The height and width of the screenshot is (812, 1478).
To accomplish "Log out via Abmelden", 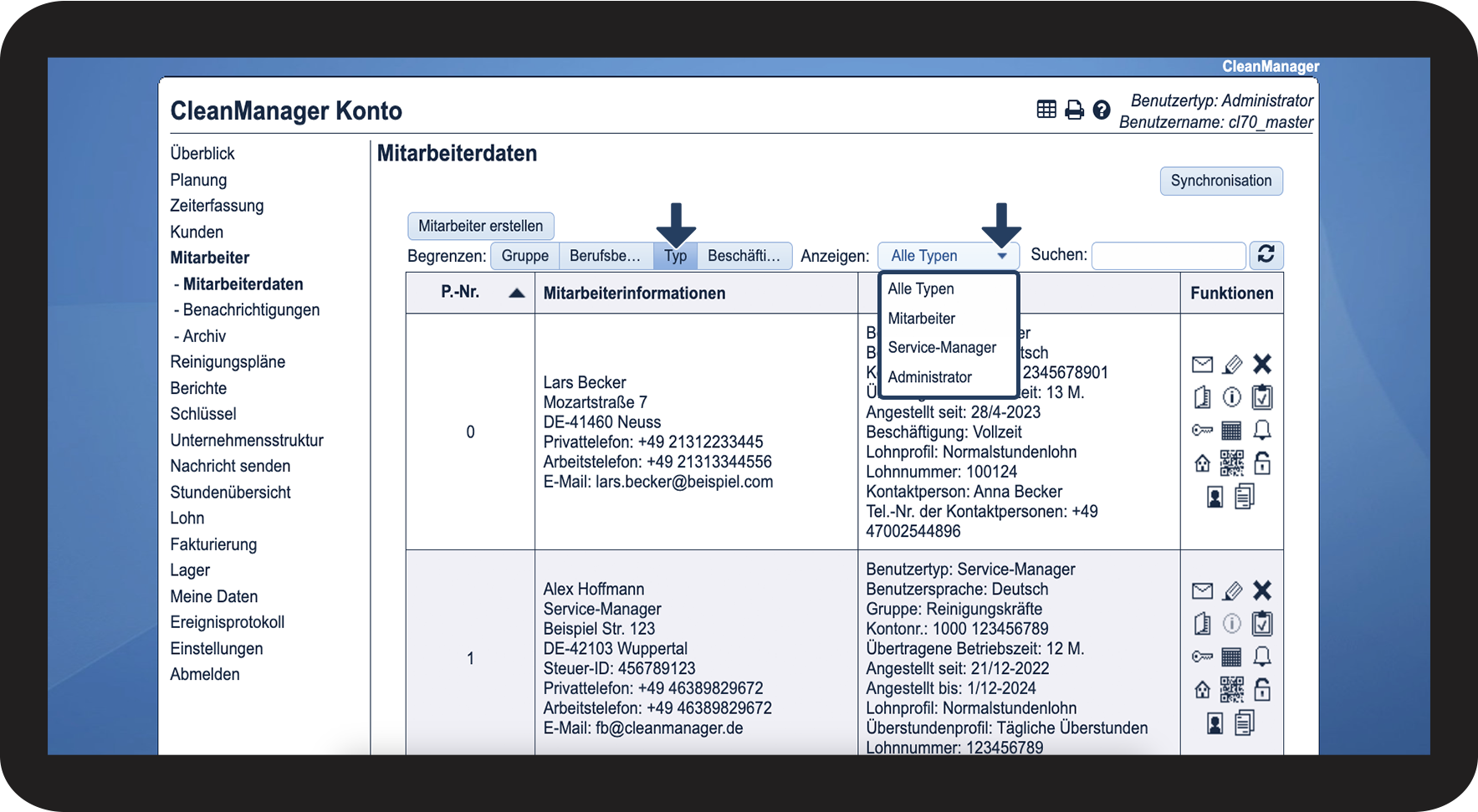I will click(205, 674).
